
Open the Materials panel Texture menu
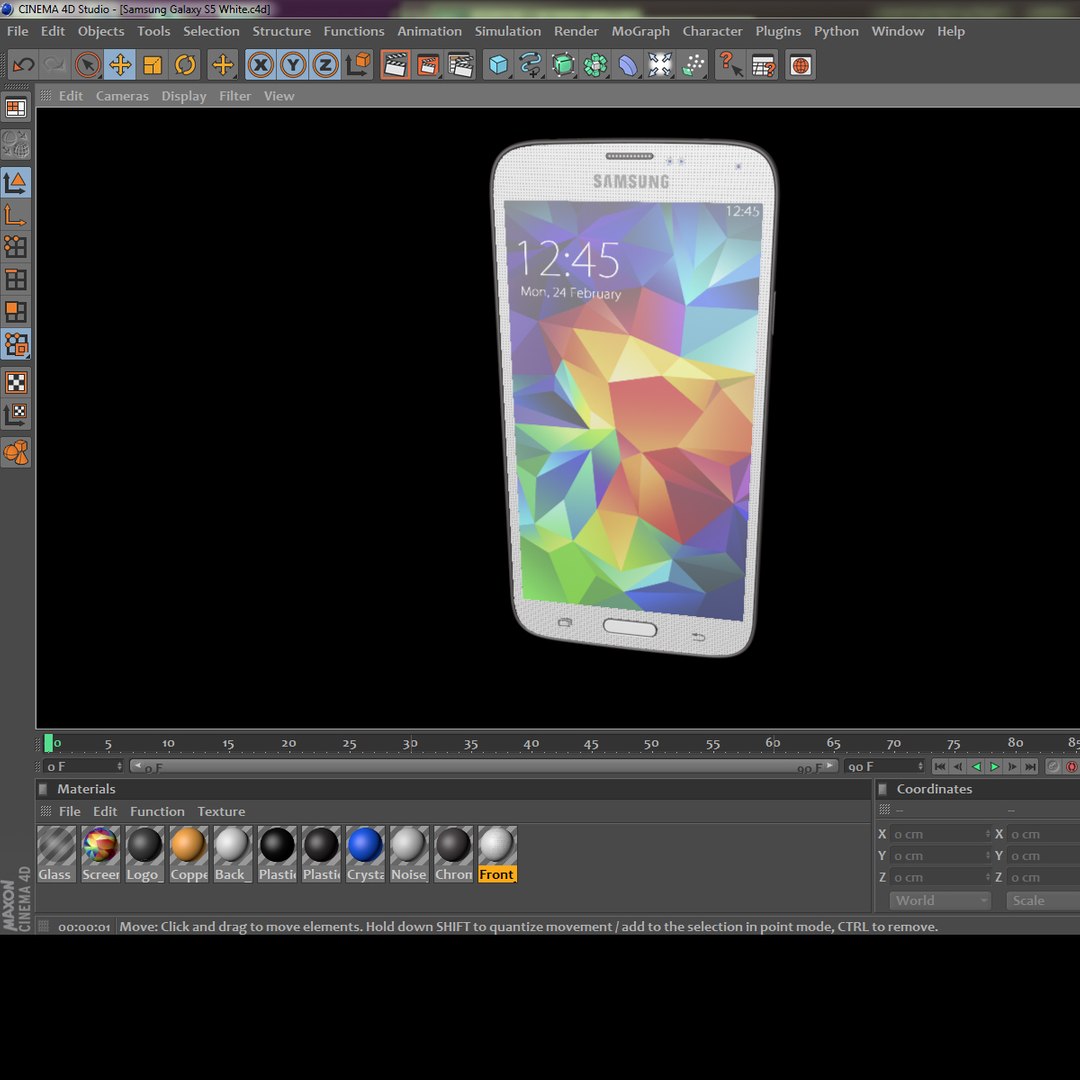click(x=221, y=811)
